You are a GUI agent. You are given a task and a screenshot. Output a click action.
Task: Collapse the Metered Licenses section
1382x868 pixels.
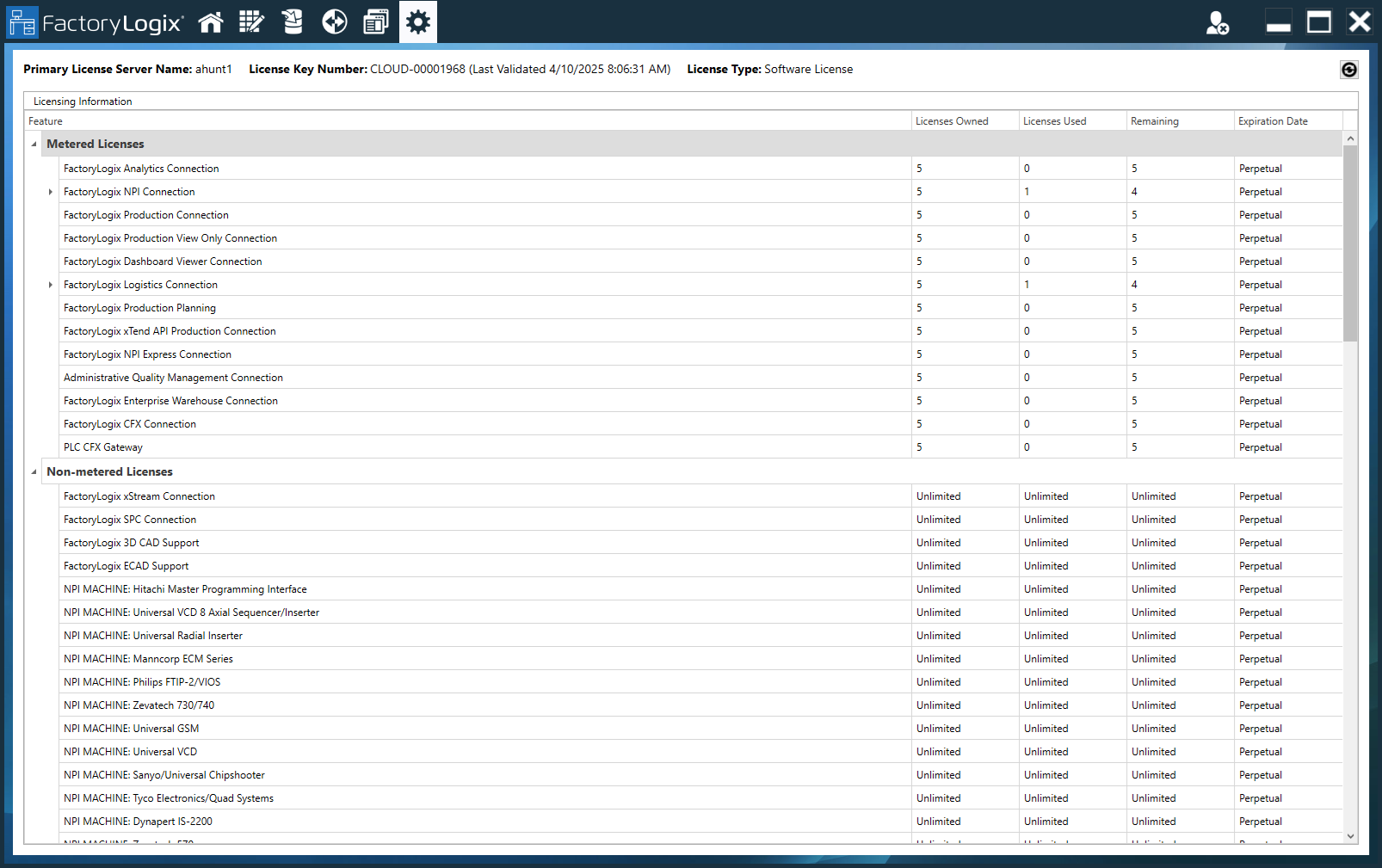(x=34, y=144)
